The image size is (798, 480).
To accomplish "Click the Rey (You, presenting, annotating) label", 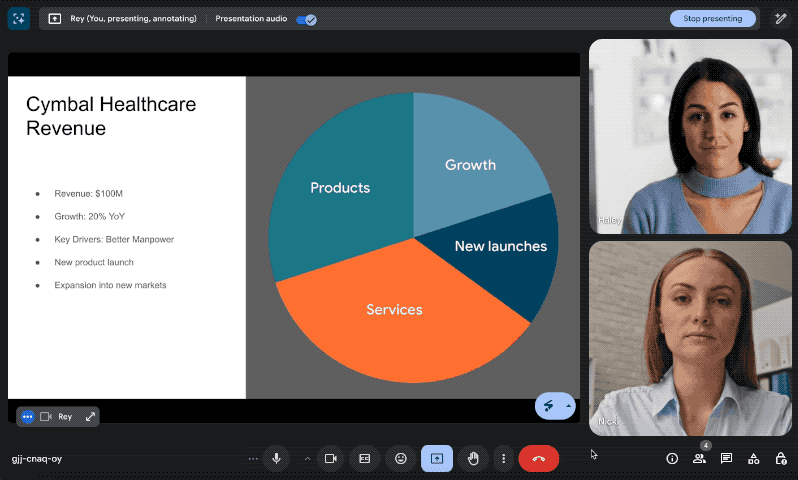I will tap(133, 19).
